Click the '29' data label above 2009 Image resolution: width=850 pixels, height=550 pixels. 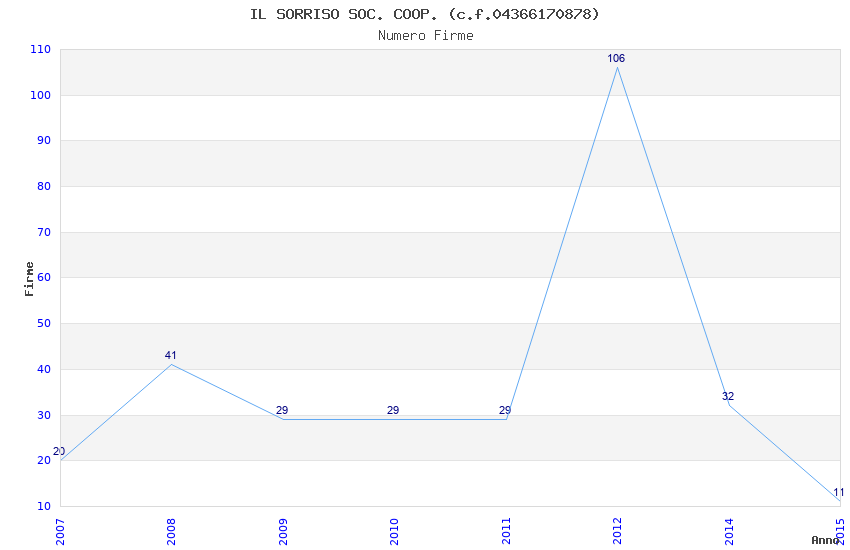[282, 410]
